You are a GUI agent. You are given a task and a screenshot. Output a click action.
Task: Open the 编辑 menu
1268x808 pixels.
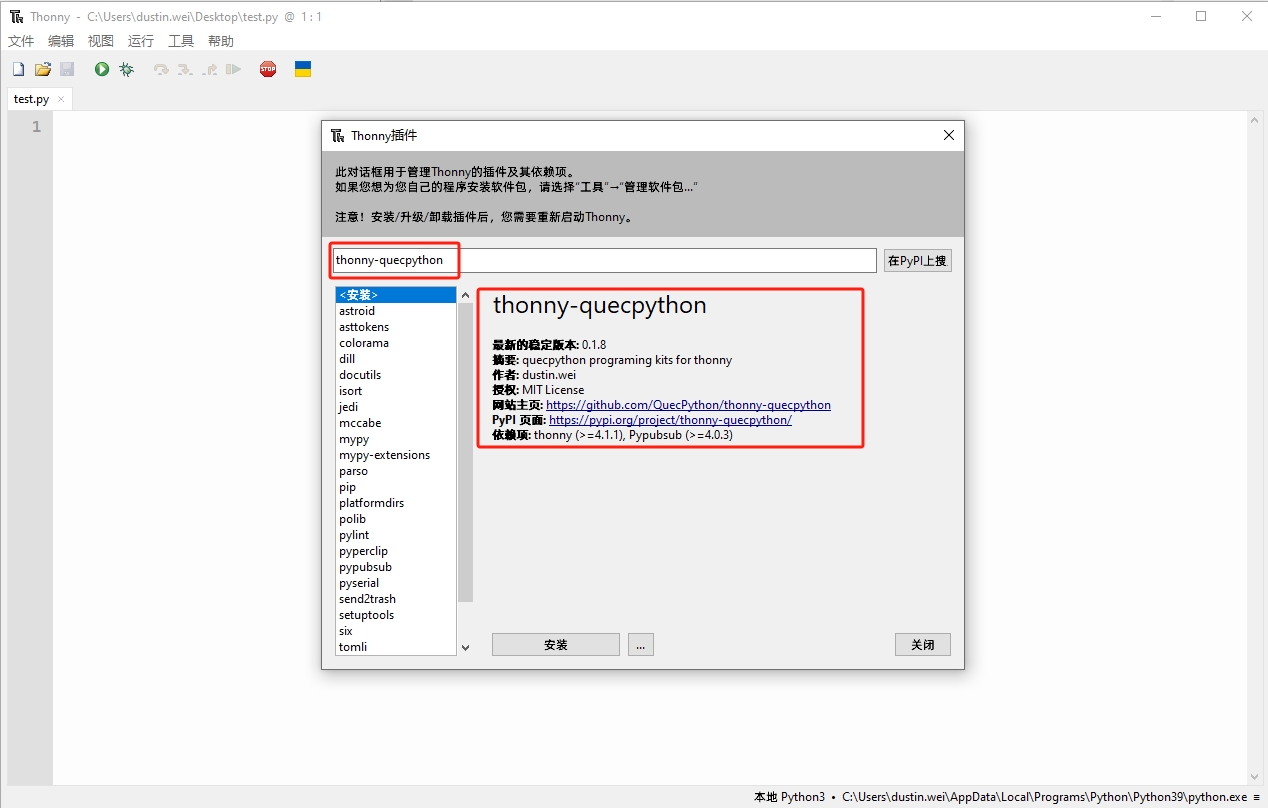[x=61, y=41]
